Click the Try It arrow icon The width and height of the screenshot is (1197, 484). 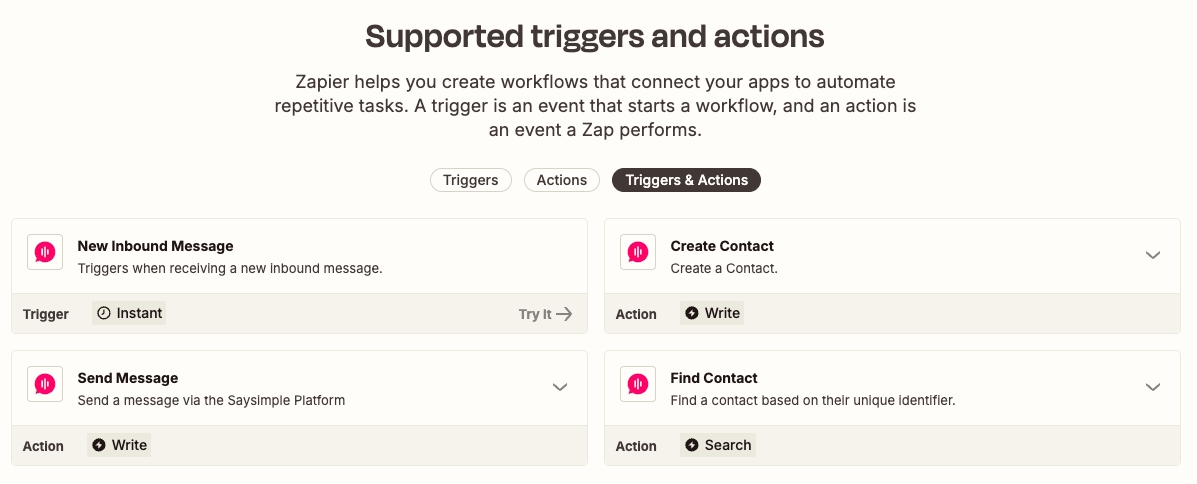[564, 314]
